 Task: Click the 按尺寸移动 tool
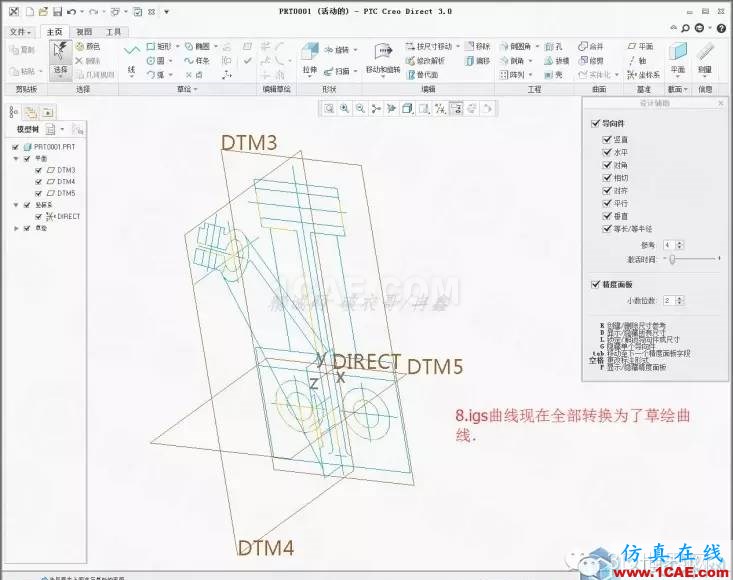point(429,46)
